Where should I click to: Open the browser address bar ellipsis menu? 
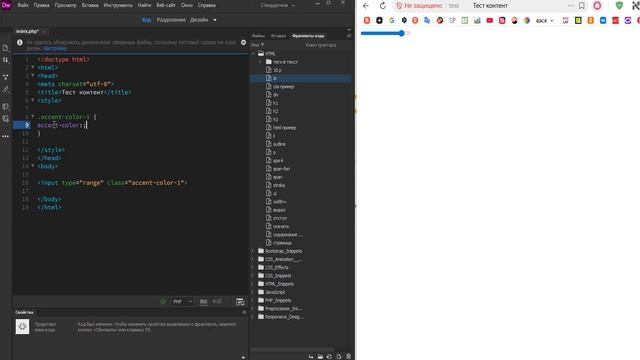[x=571, y=6]
